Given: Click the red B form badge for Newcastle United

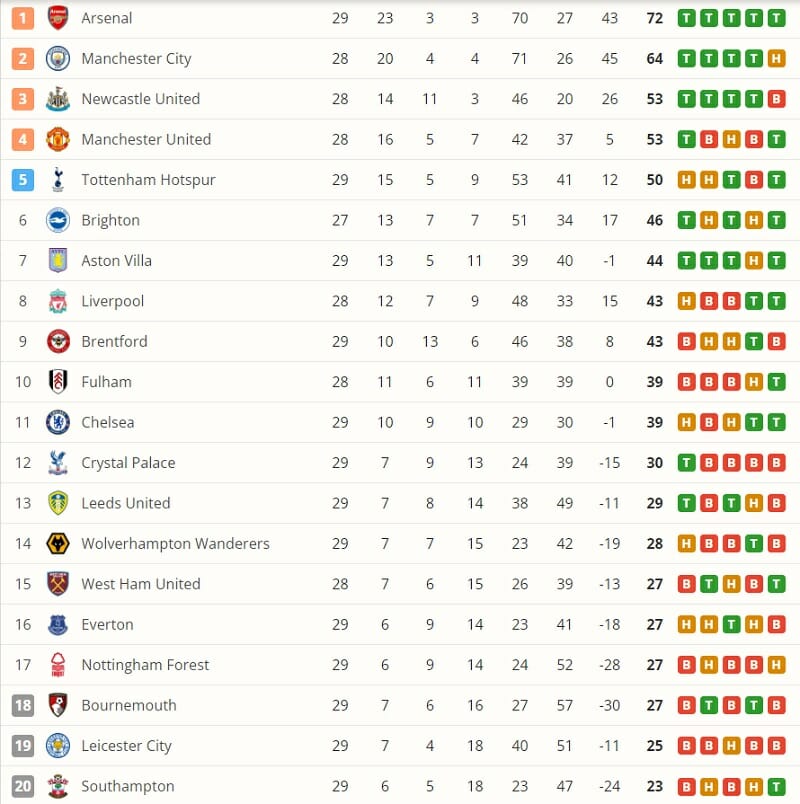Looking at the screenshot, I should (776, 99).
